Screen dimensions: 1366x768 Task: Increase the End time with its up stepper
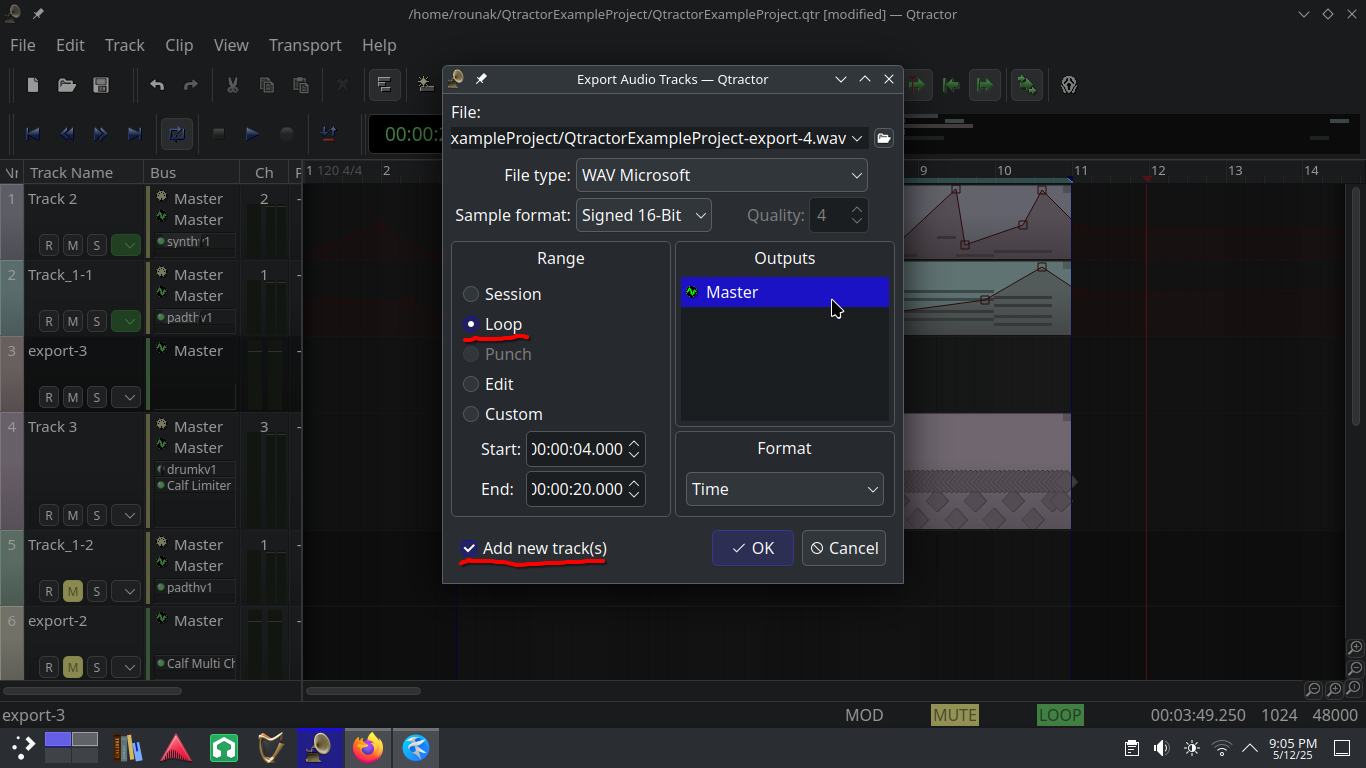tap(634, 483)
